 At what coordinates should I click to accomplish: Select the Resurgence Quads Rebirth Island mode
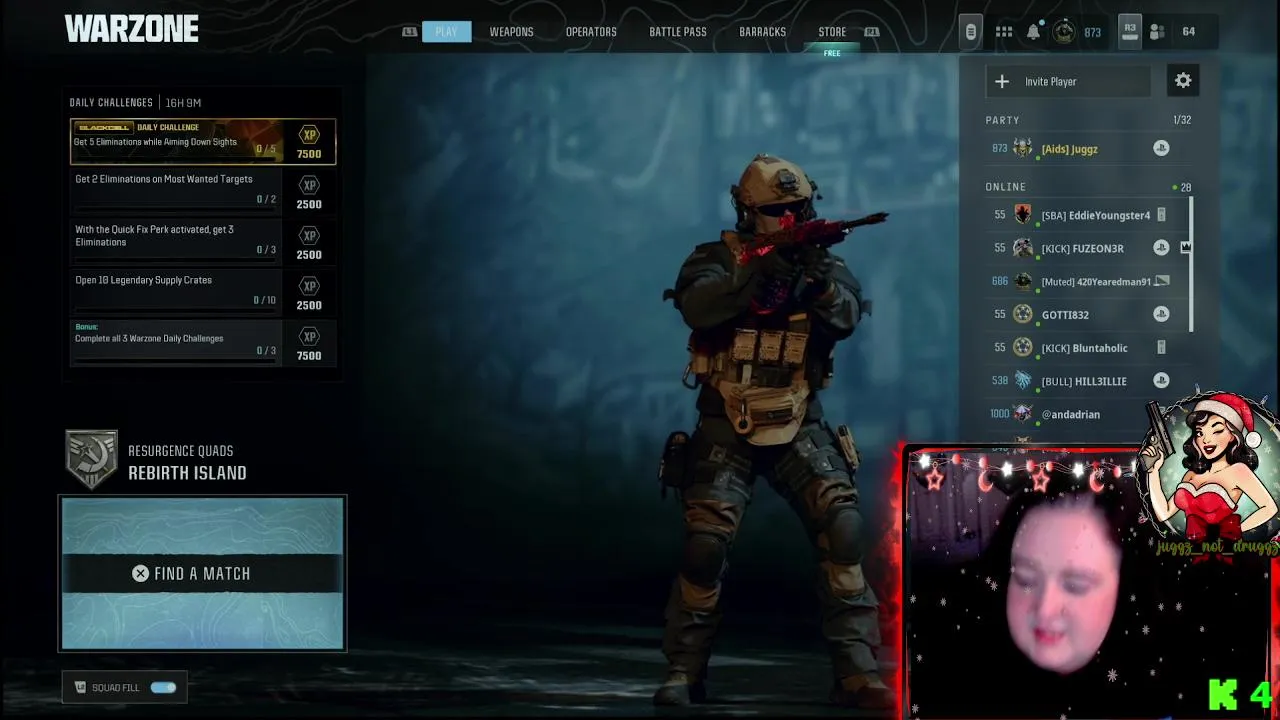[x=187, y=462]
